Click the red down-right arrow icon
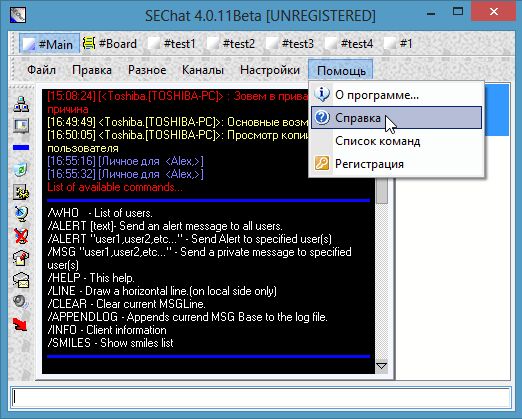 tap(20, 324)
